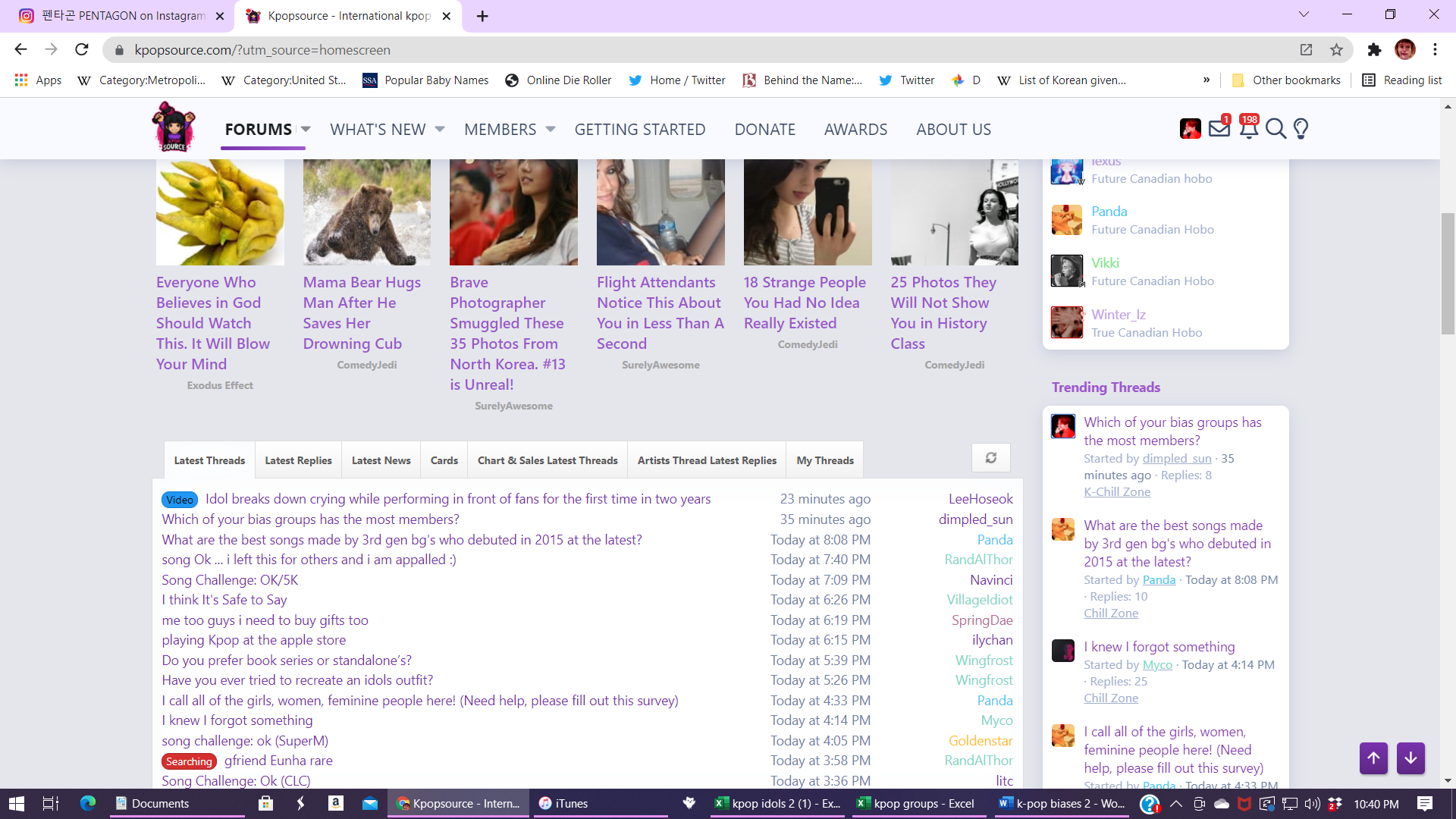Open Panda's profile in the member list
Viewport: 1456px width, 819px height.
(1109, 212)
